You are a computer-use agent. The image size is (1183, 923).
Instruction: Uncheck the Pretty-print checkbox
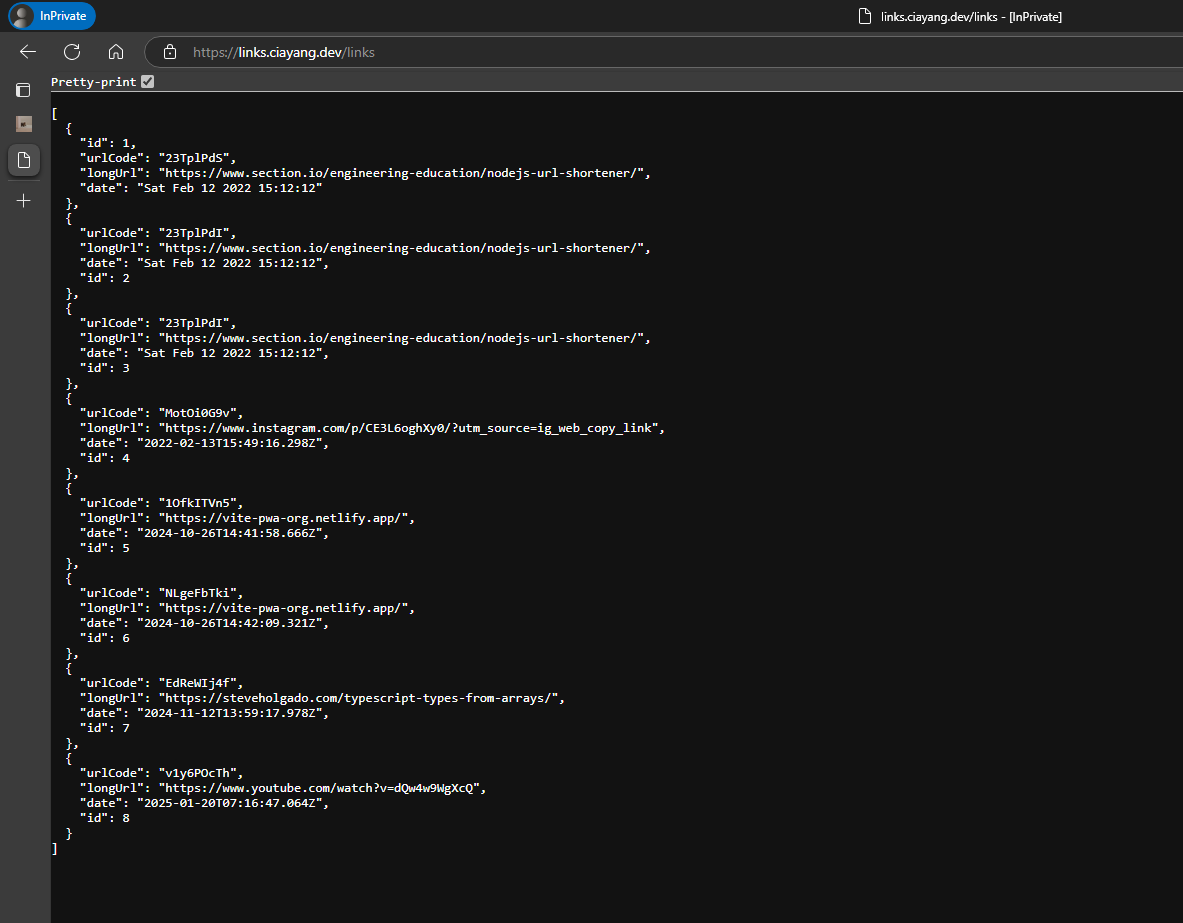pyautogui.click(x=148, y=82)
